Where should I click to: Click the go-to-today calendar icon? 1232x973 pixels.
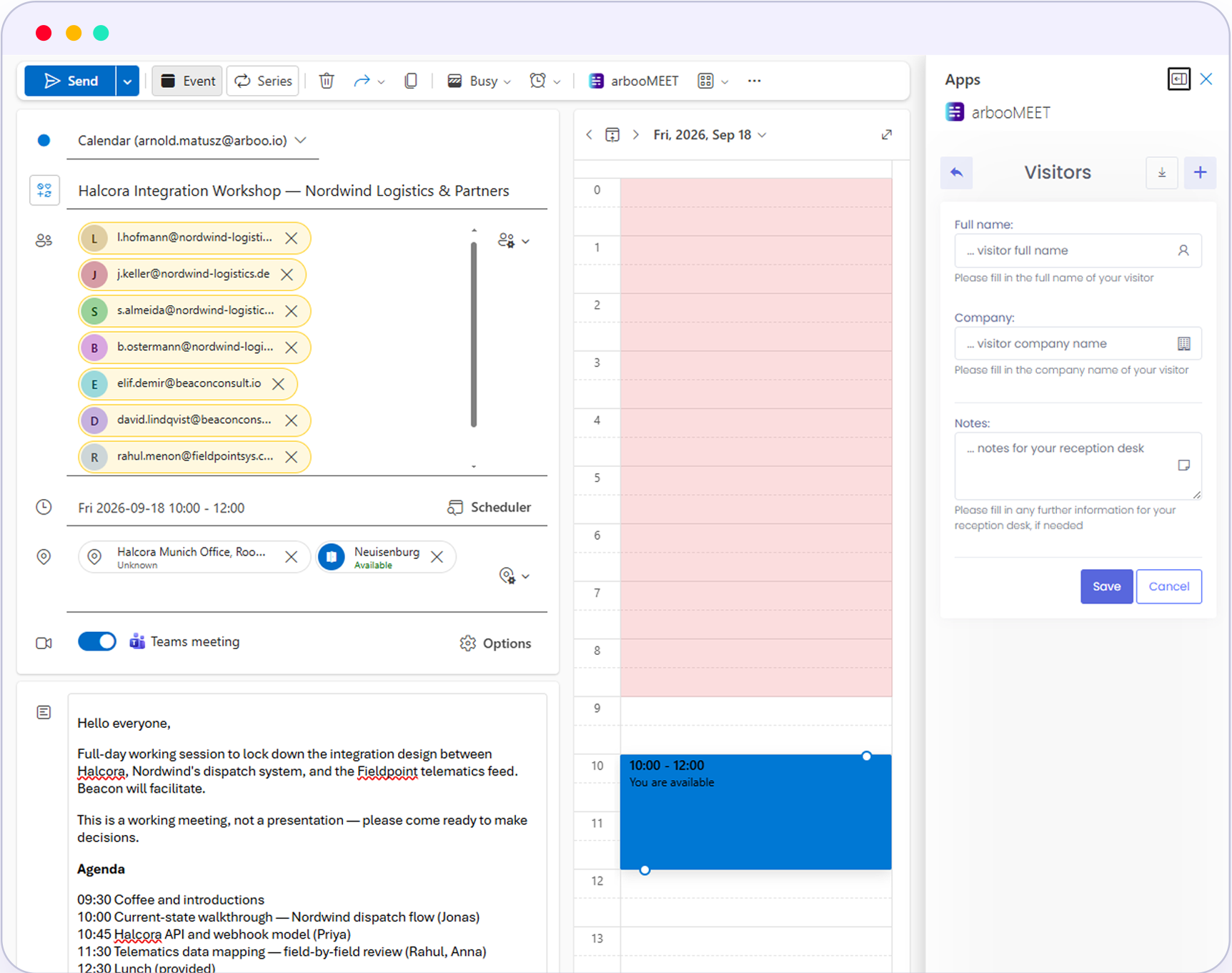[612, 134]
